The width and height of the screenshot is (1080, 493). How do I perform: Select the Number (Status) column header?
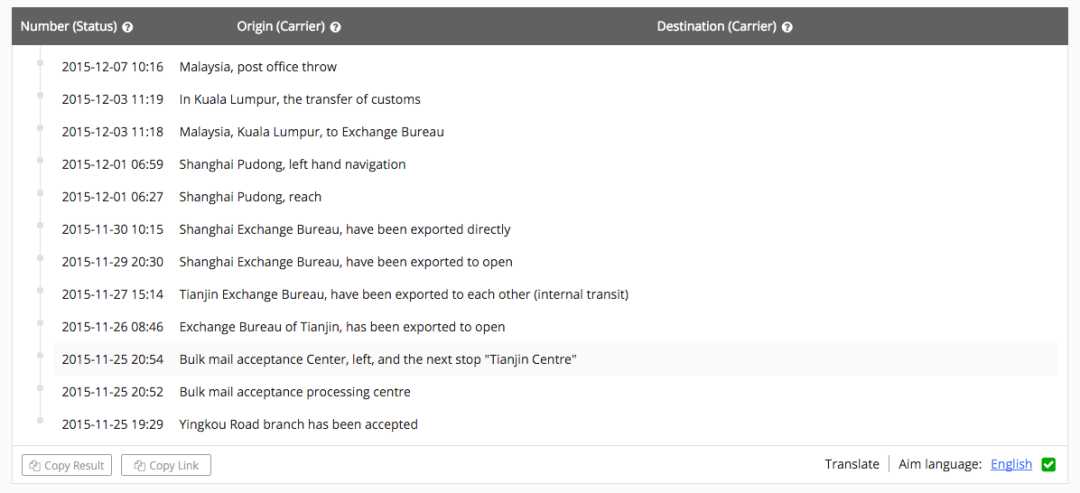[x=68, y=27]
